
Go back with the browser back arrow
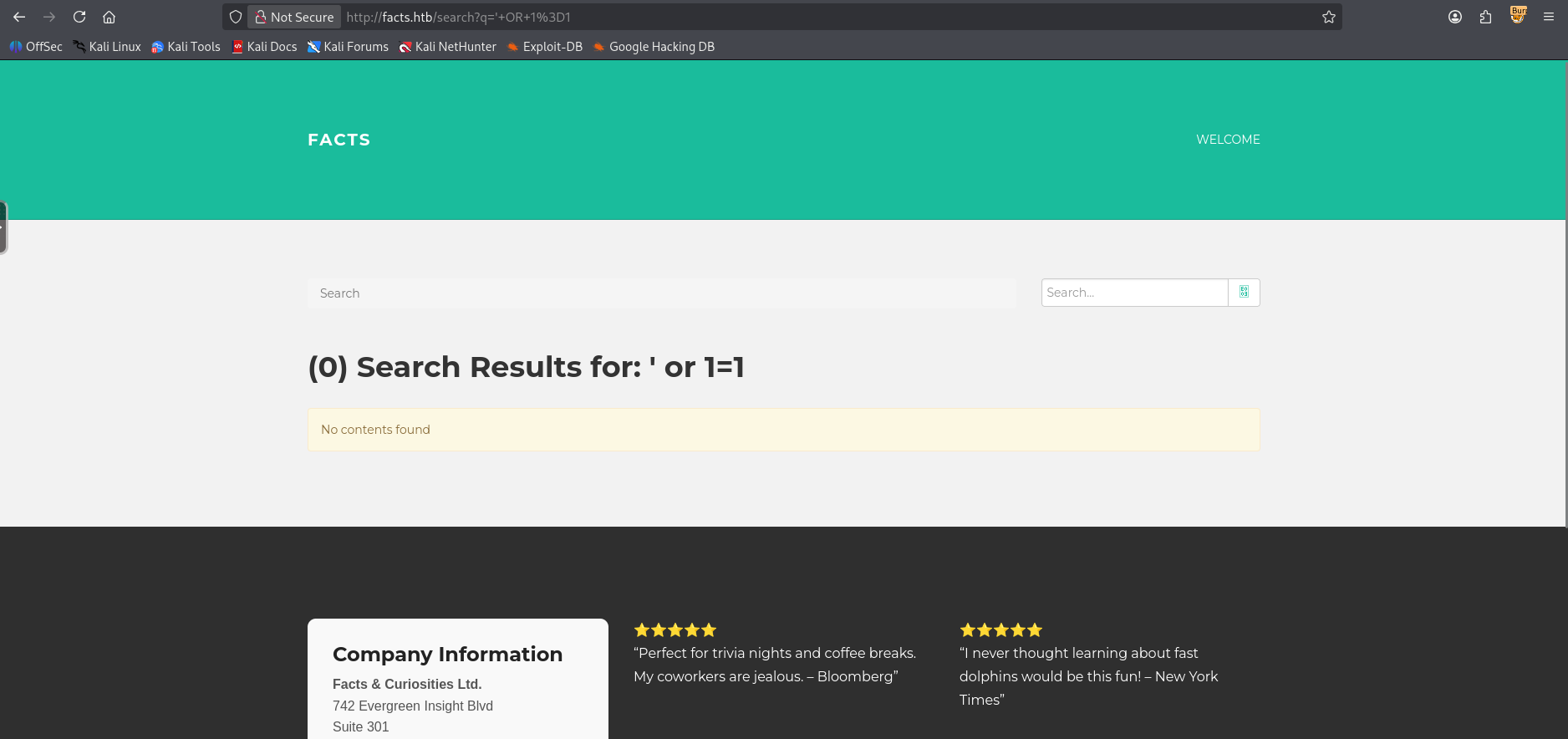click(x=19, y=17)
